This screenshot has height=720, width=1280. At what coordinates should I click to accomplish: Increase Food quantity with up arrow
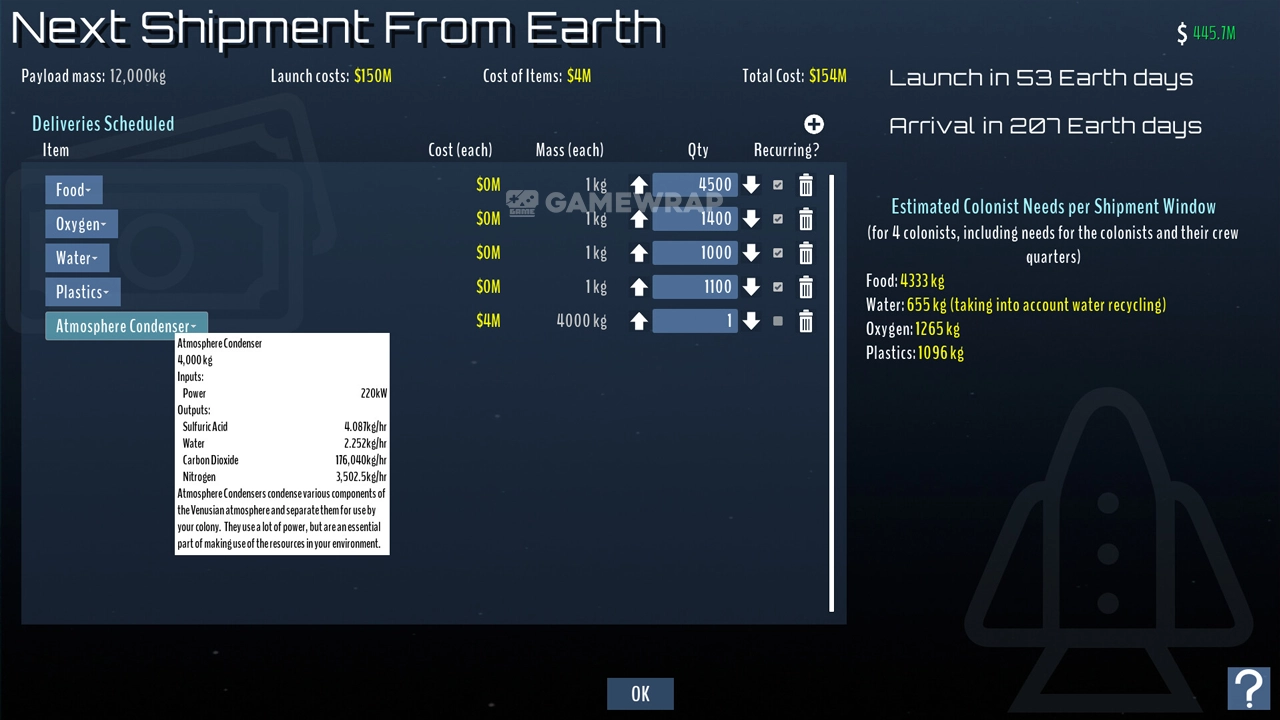point(639,185)
